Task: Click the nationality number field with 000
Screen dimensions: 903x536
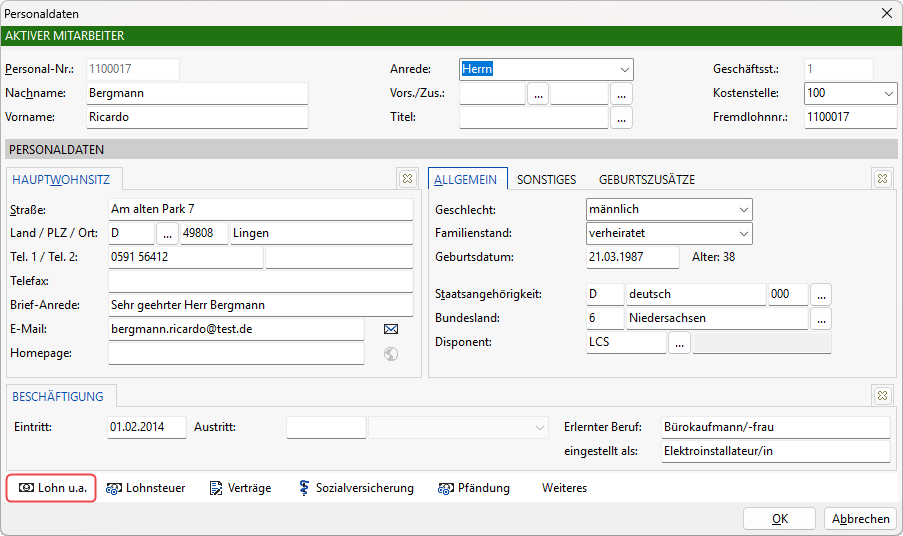Action: pos(788,294)
